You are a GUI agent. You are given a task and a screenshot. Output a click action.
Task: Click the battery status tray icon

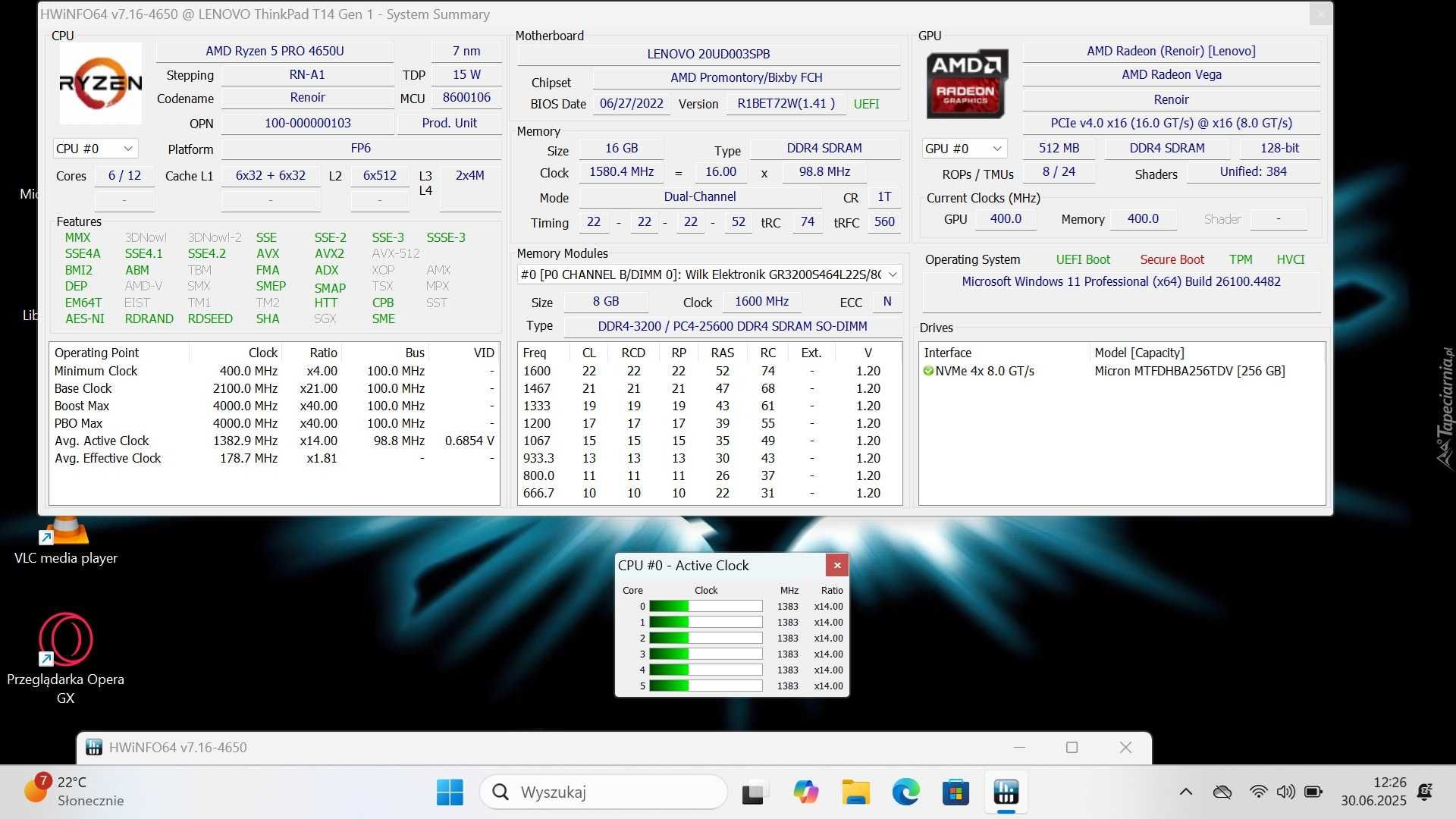[1313, 792]
